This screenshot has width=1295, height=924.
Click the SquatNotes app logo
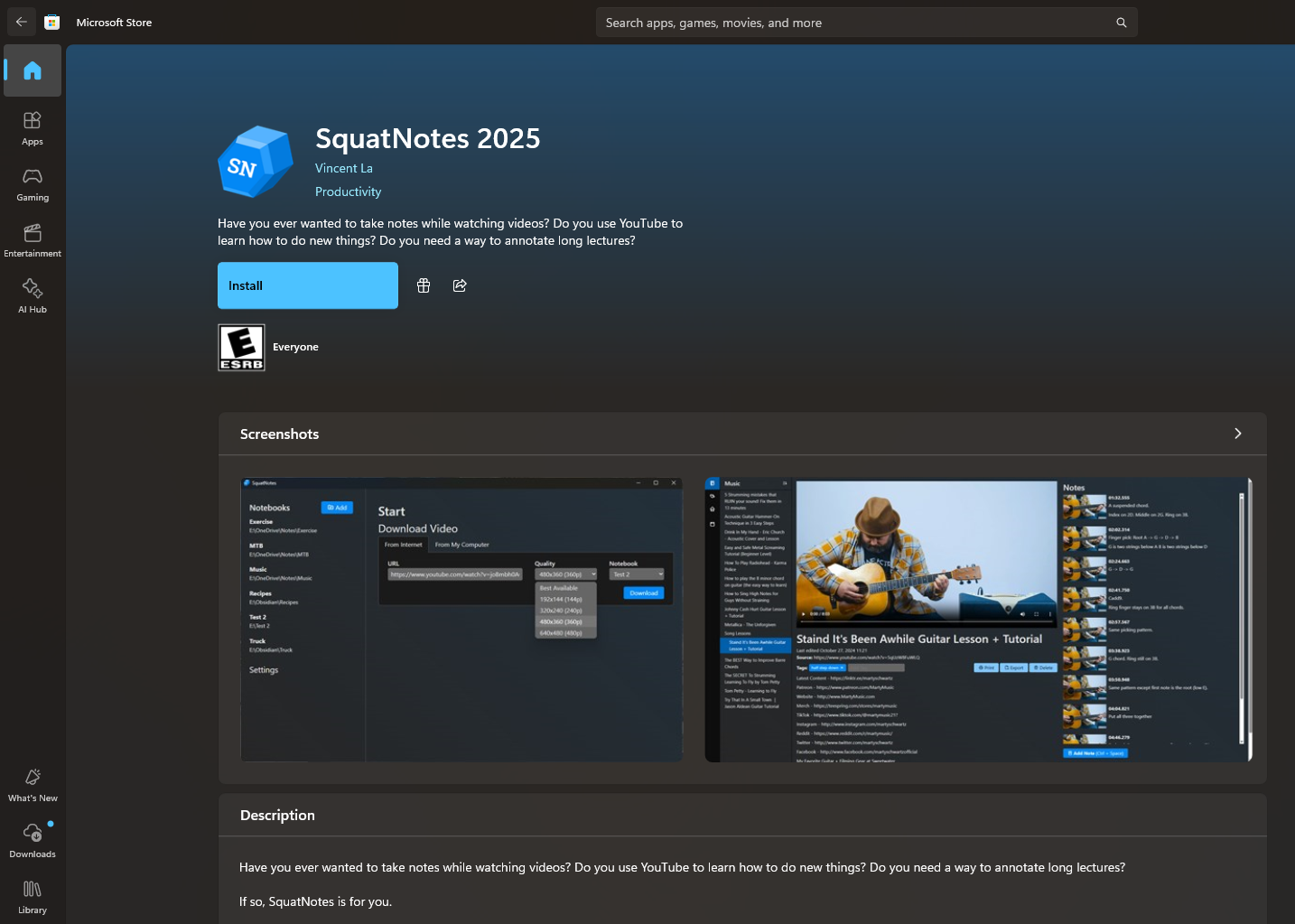(256, 162)
